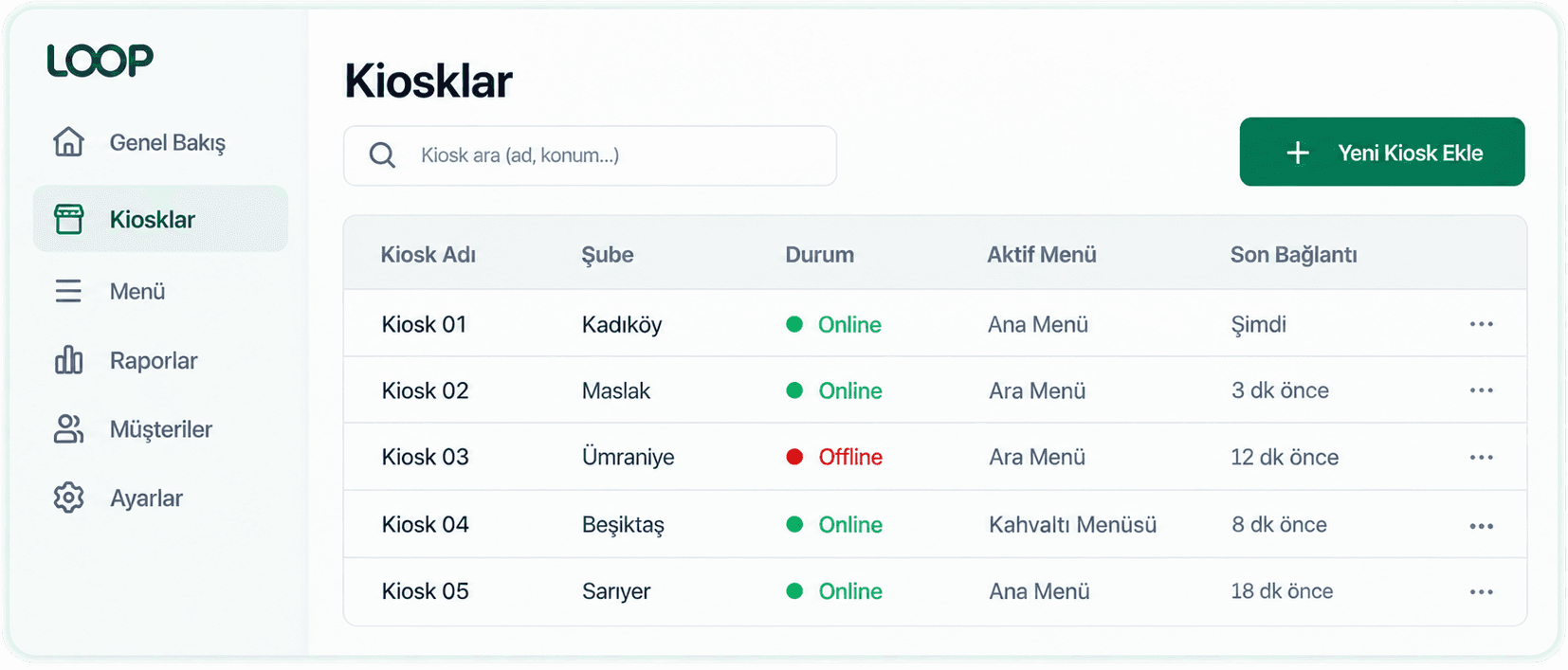The width and height of the screenshot is (1568, 670).
Task: Click the Kiosk 02 name cell
Action: [x=425, y=390]
